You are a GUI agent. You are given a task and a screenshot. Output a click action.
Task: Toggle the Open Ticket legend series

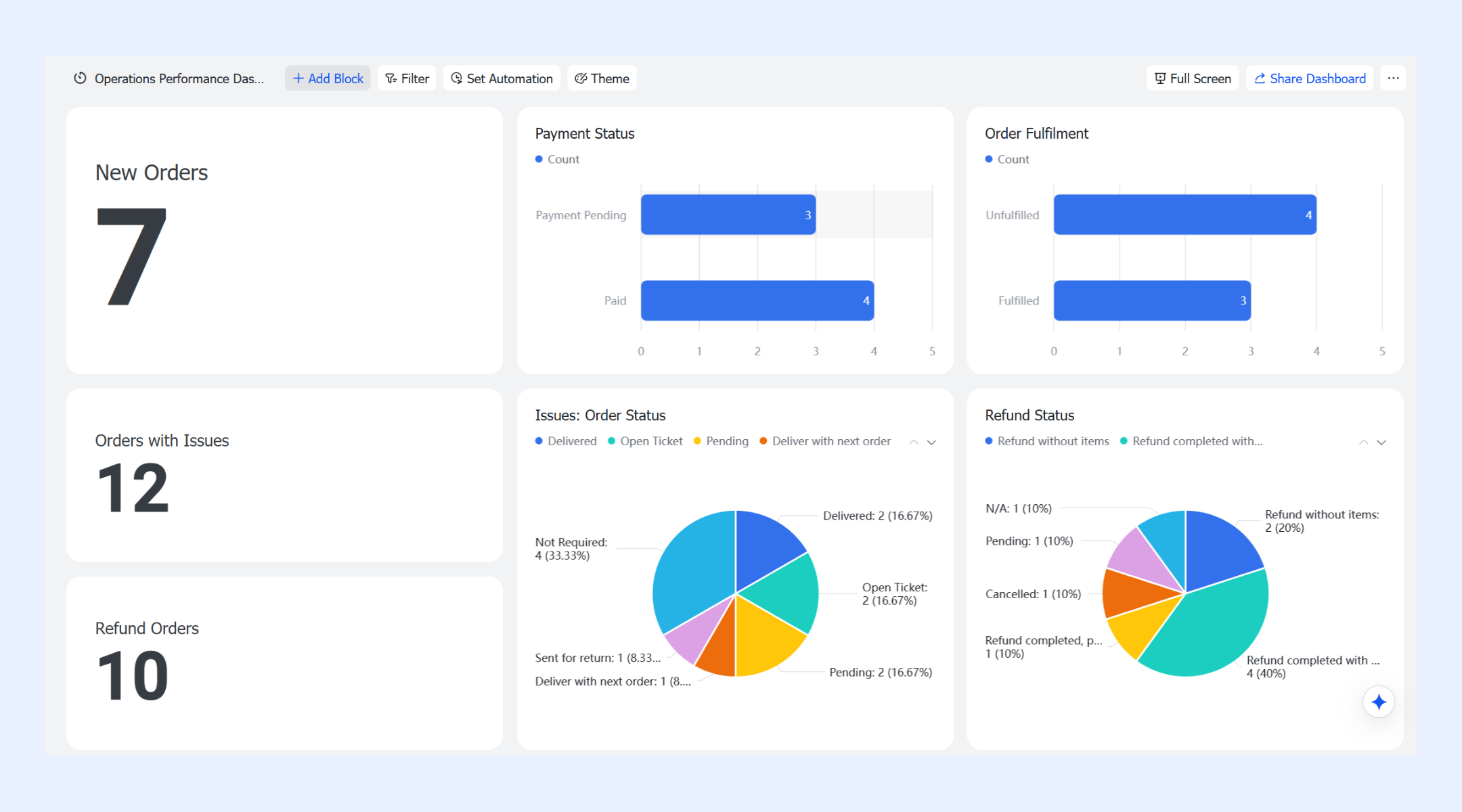645,441
